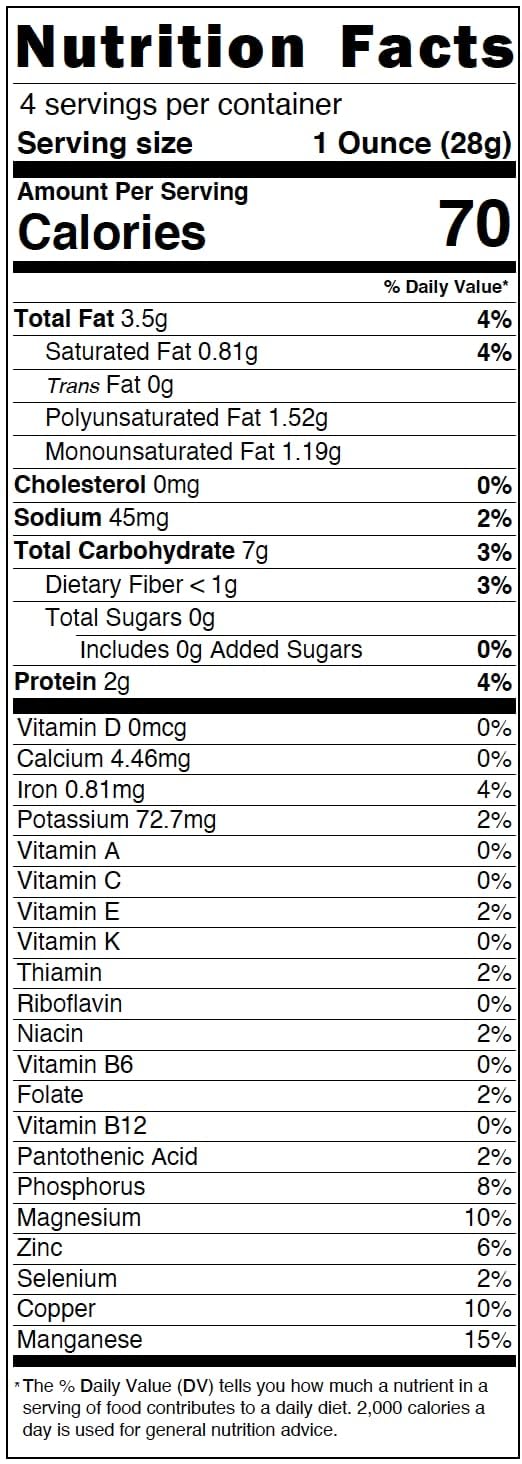
Task: Select the Sodium 45mg row
Action: pyautogui.click(x=263, y=518)
